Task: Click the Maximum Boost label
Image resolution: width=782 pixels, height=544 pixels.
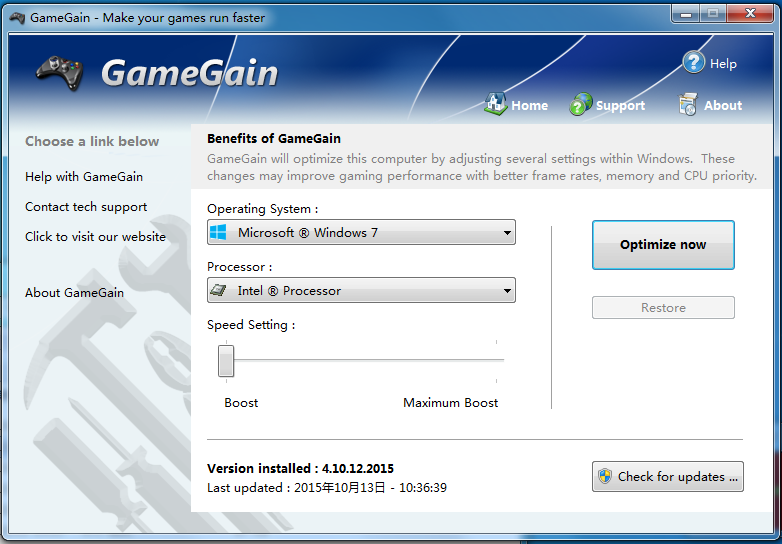Action: (450, 403)
